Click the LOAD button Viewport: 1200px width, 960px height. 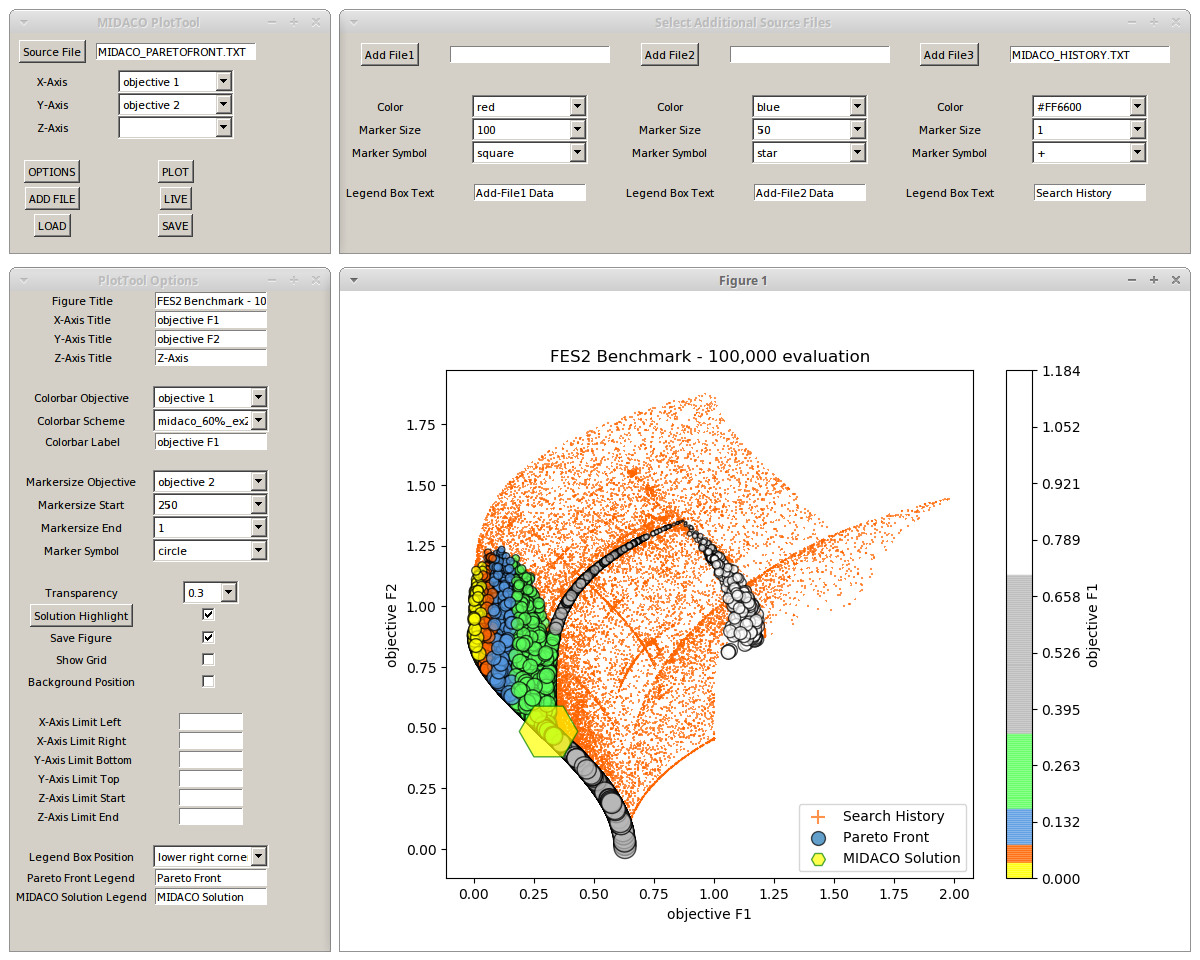(x=52, y=226)
